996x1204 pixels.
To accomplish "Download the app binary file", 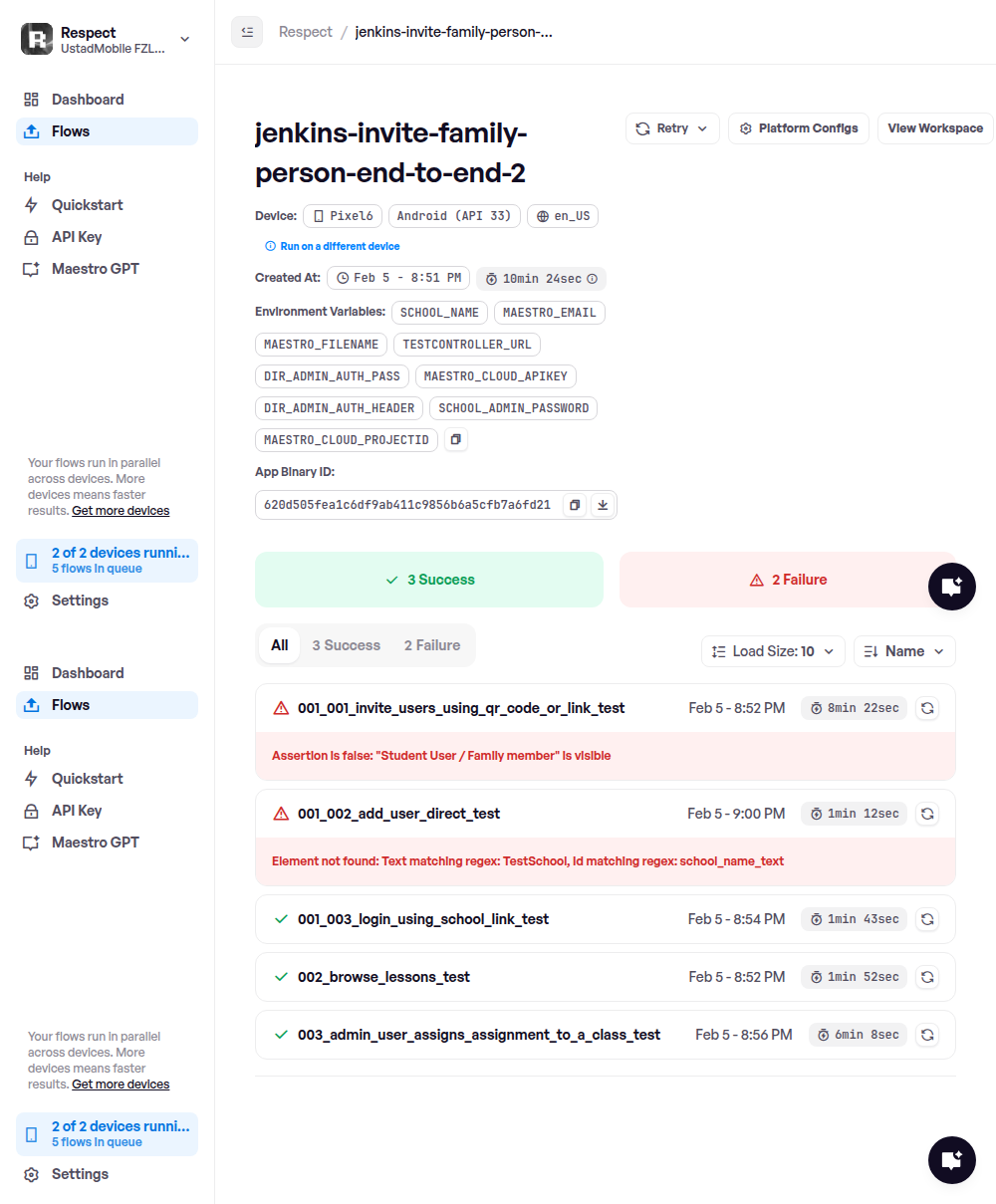I will (603, 505).
